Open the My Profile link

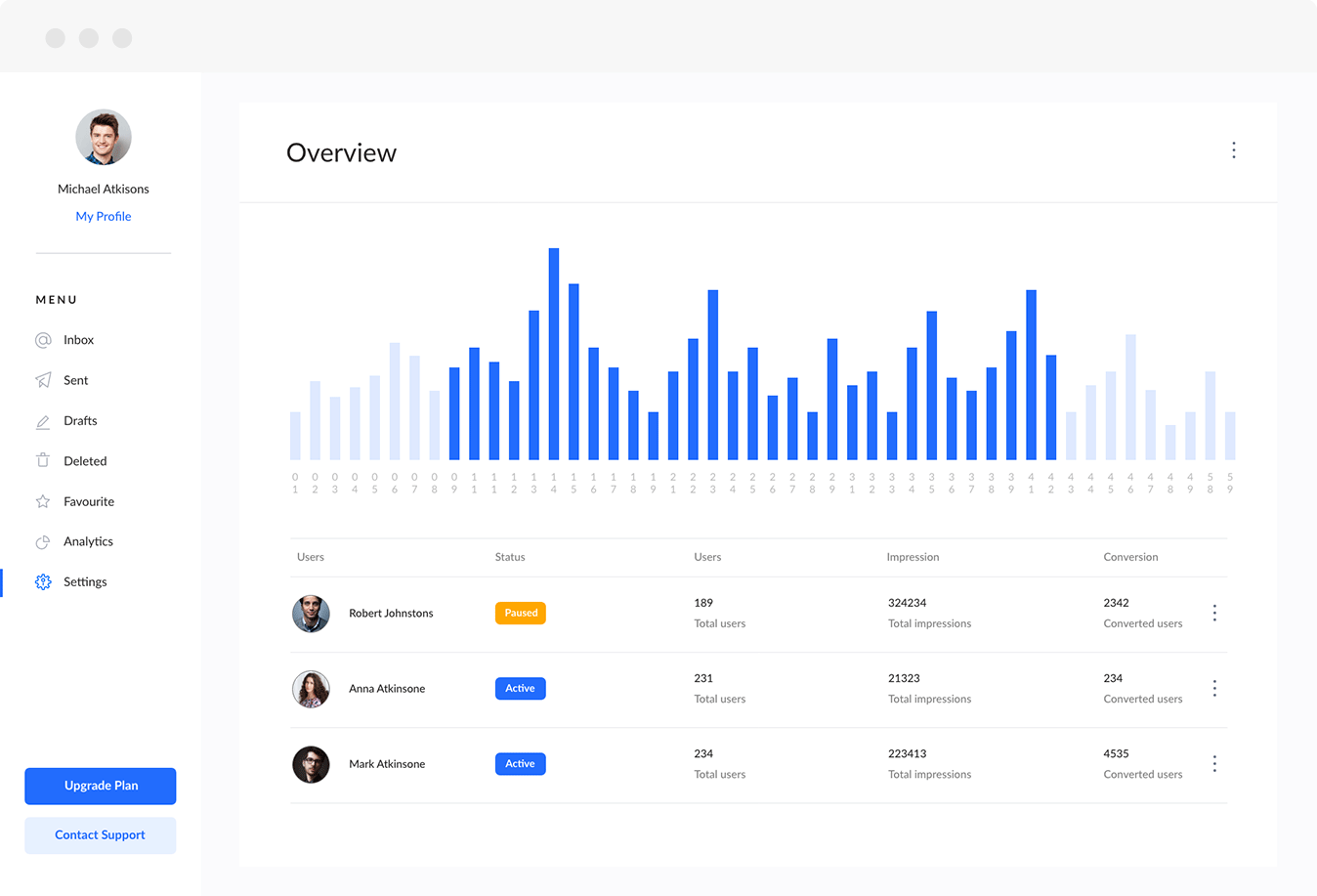coord(104,216)
